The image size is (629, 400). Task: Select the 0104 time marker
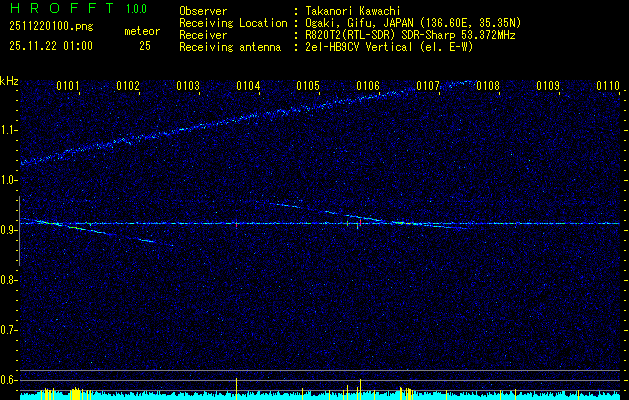[x=248, y=87]
